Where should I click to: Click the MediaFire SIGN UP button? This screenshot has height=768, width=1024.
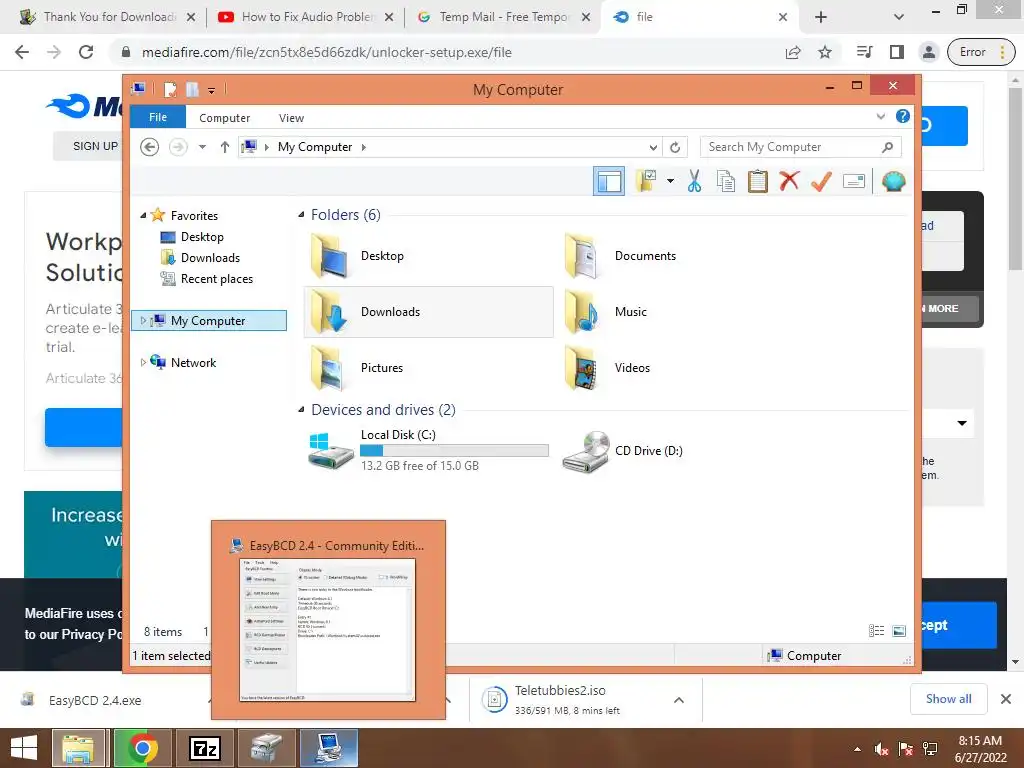(x=95, y=146)
